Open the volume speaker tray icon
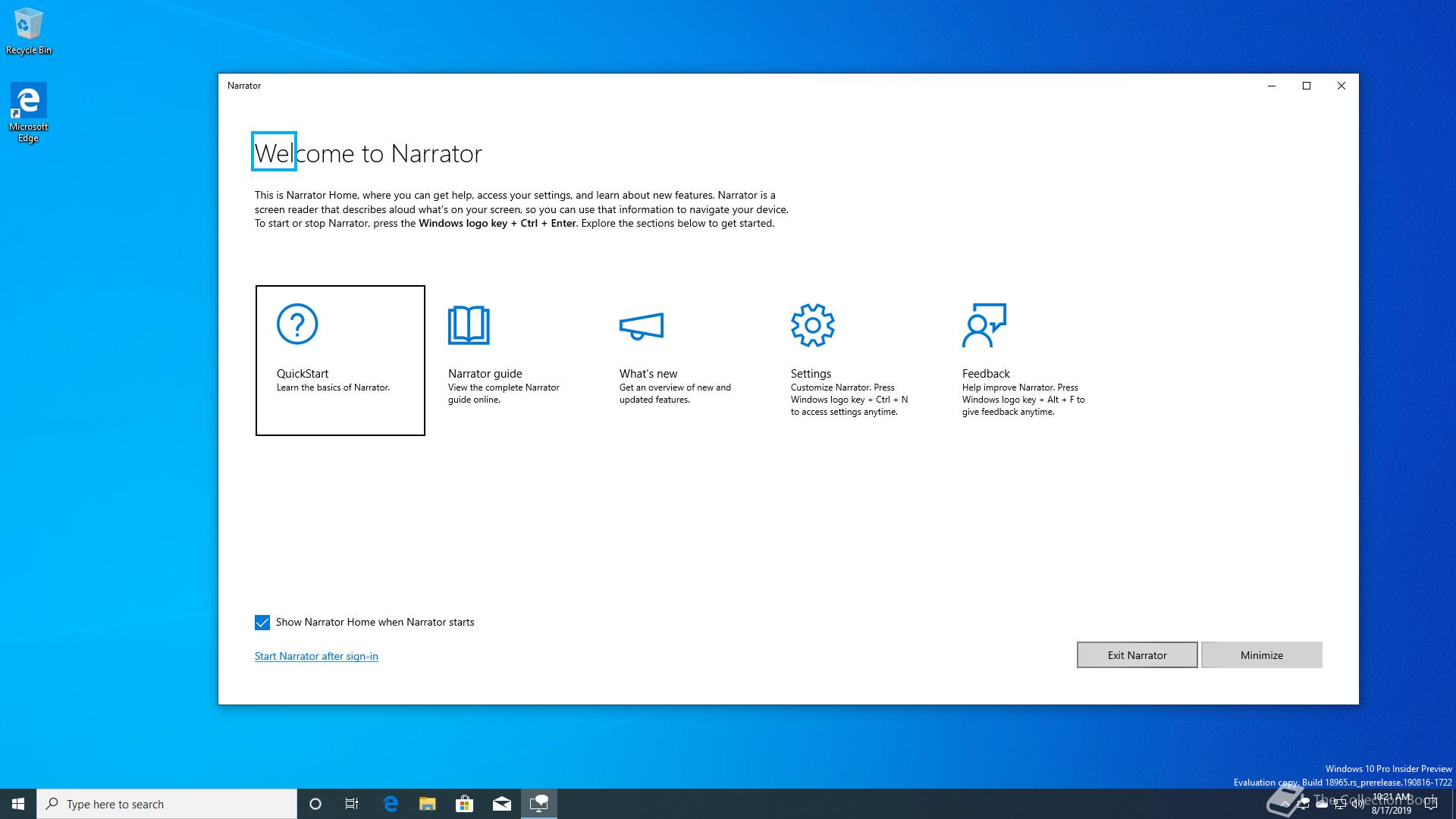This screenshot has height=819, width=1456. 1358,804
